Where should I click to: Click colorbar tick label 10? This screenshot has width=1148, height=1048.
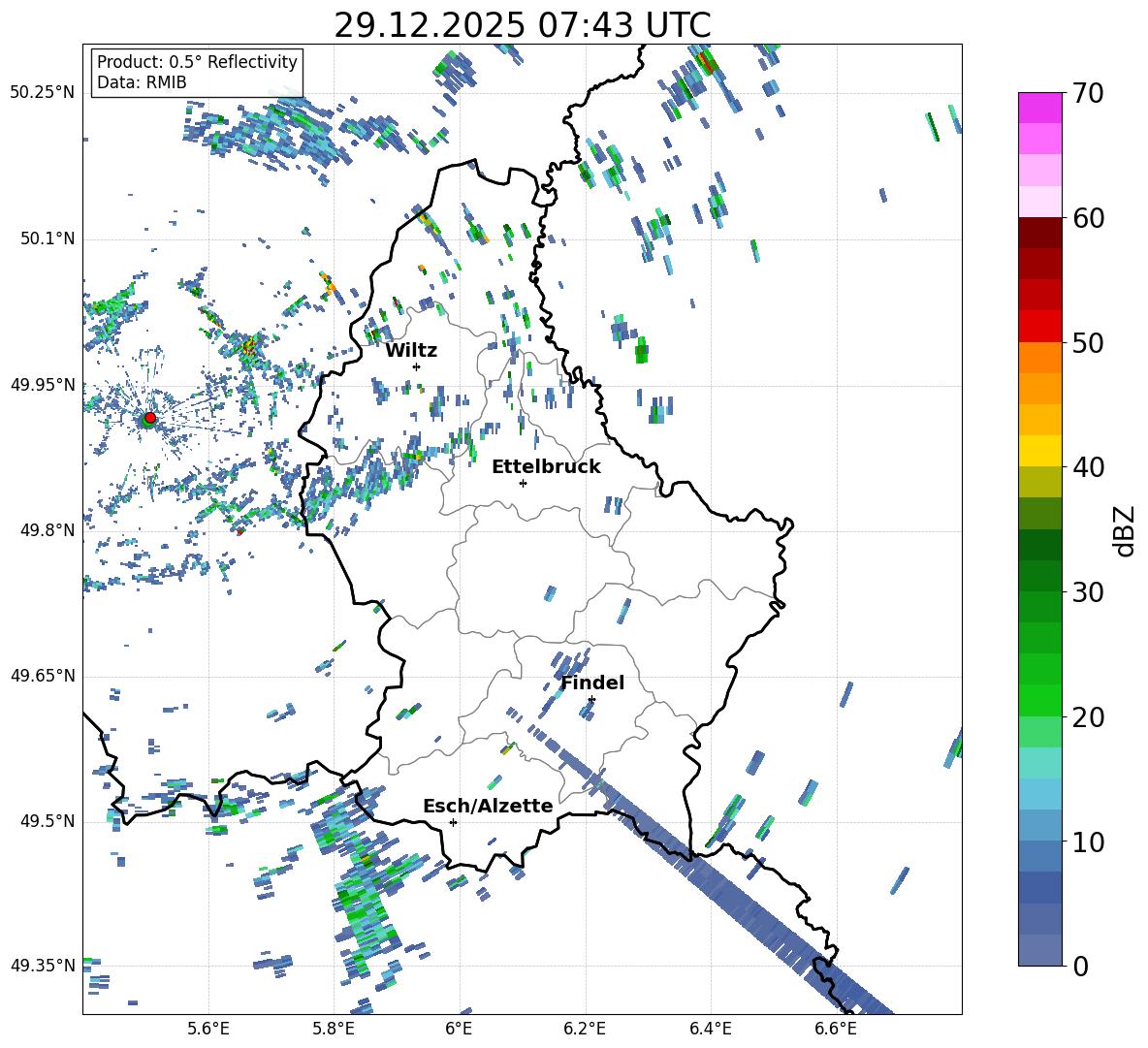1088,842
